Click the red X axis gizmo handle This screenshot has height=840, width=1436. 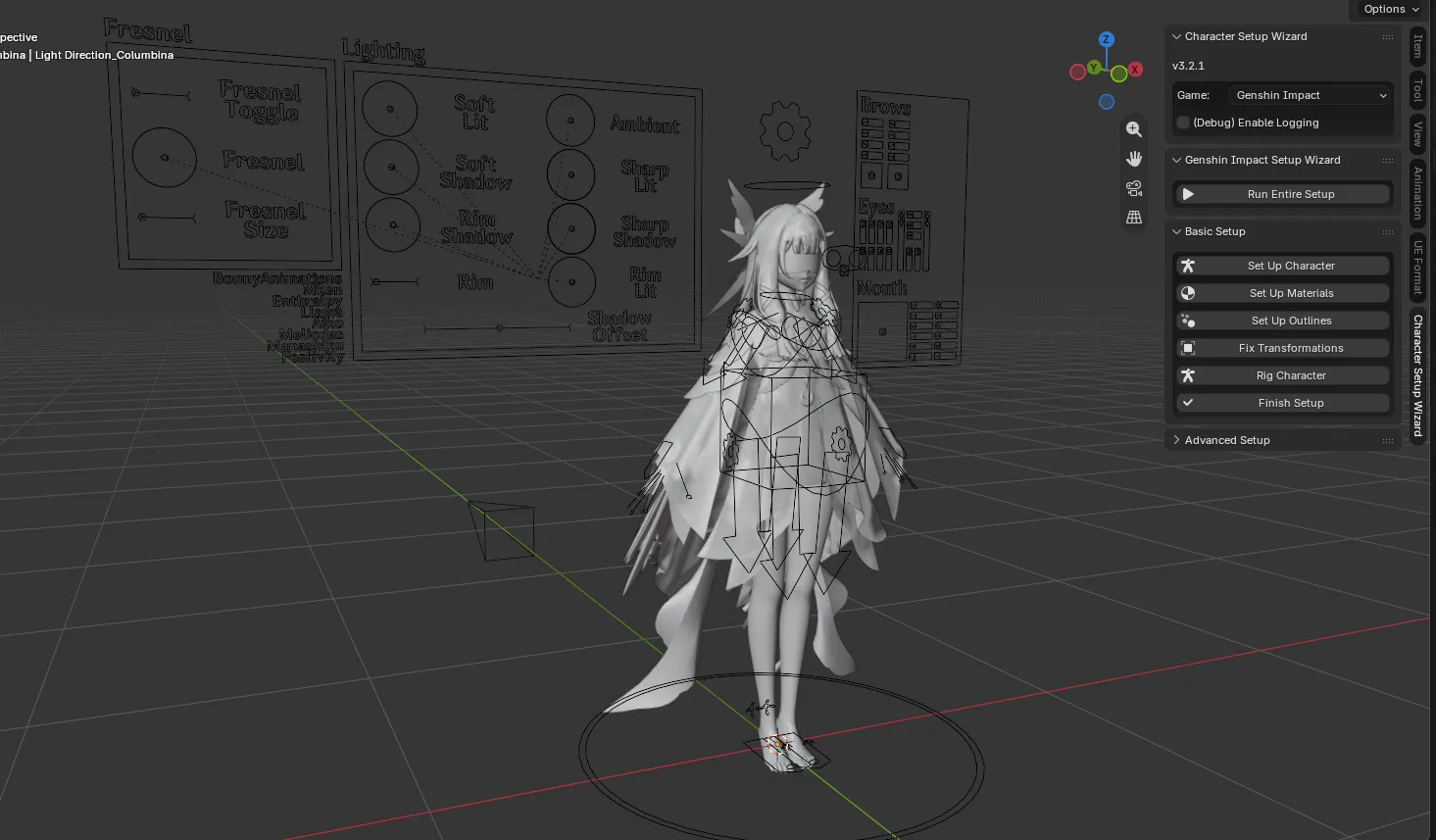[1135, 70]
